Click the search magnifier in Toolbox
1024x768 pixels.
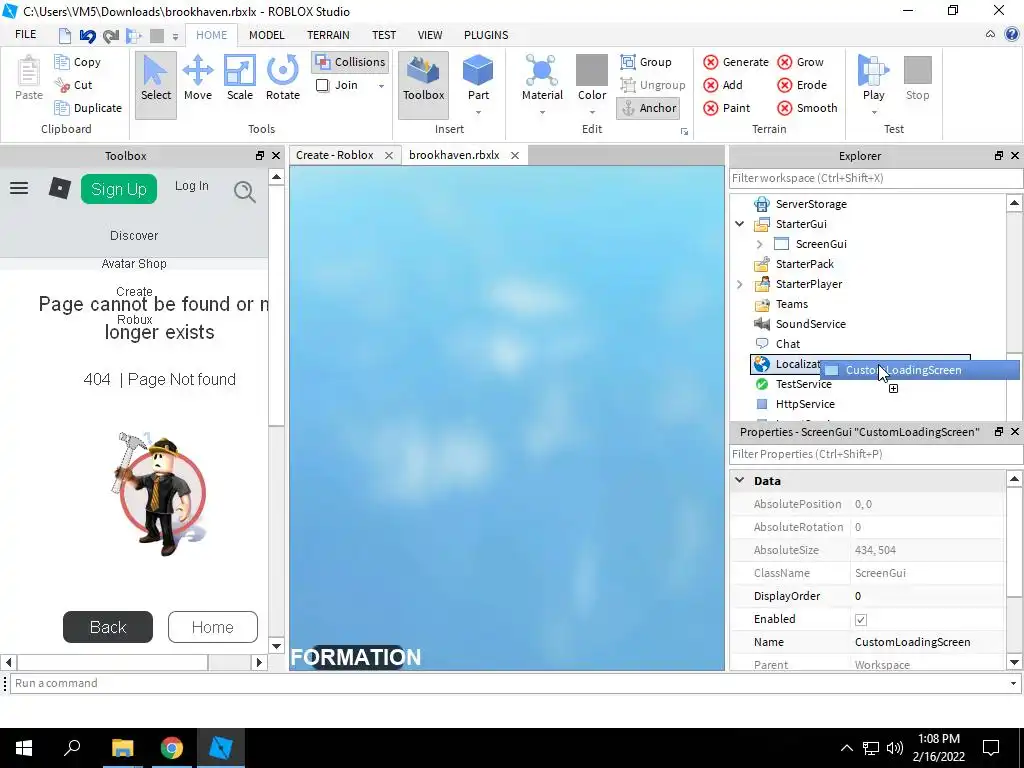[x=245, y=191]
